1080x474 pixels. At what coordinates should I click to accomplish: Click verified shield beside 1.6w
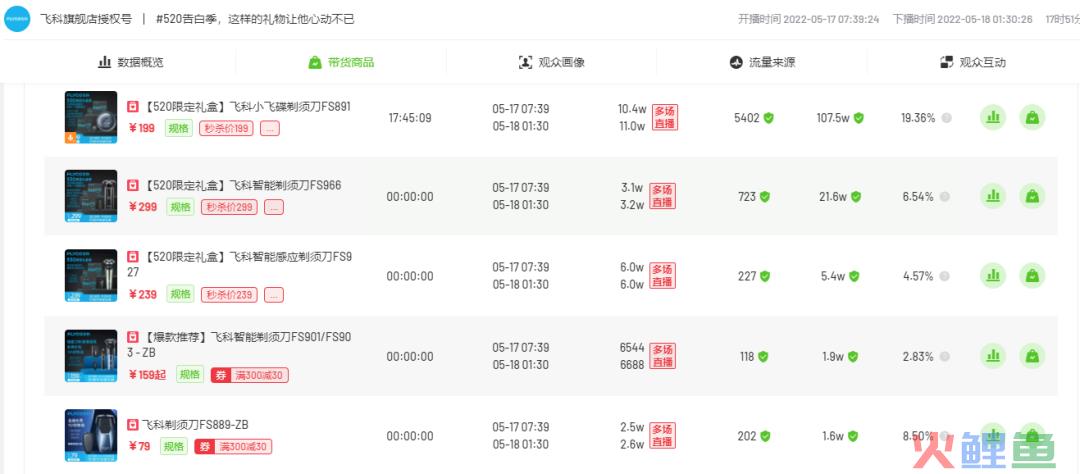click(853, 436)
